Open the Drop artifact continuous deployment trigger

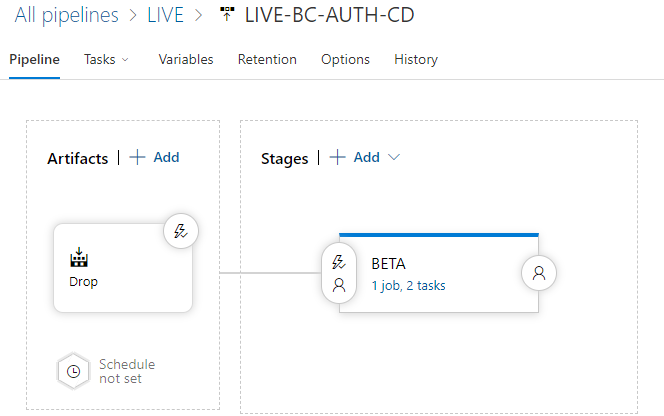[x=181, y=231]
